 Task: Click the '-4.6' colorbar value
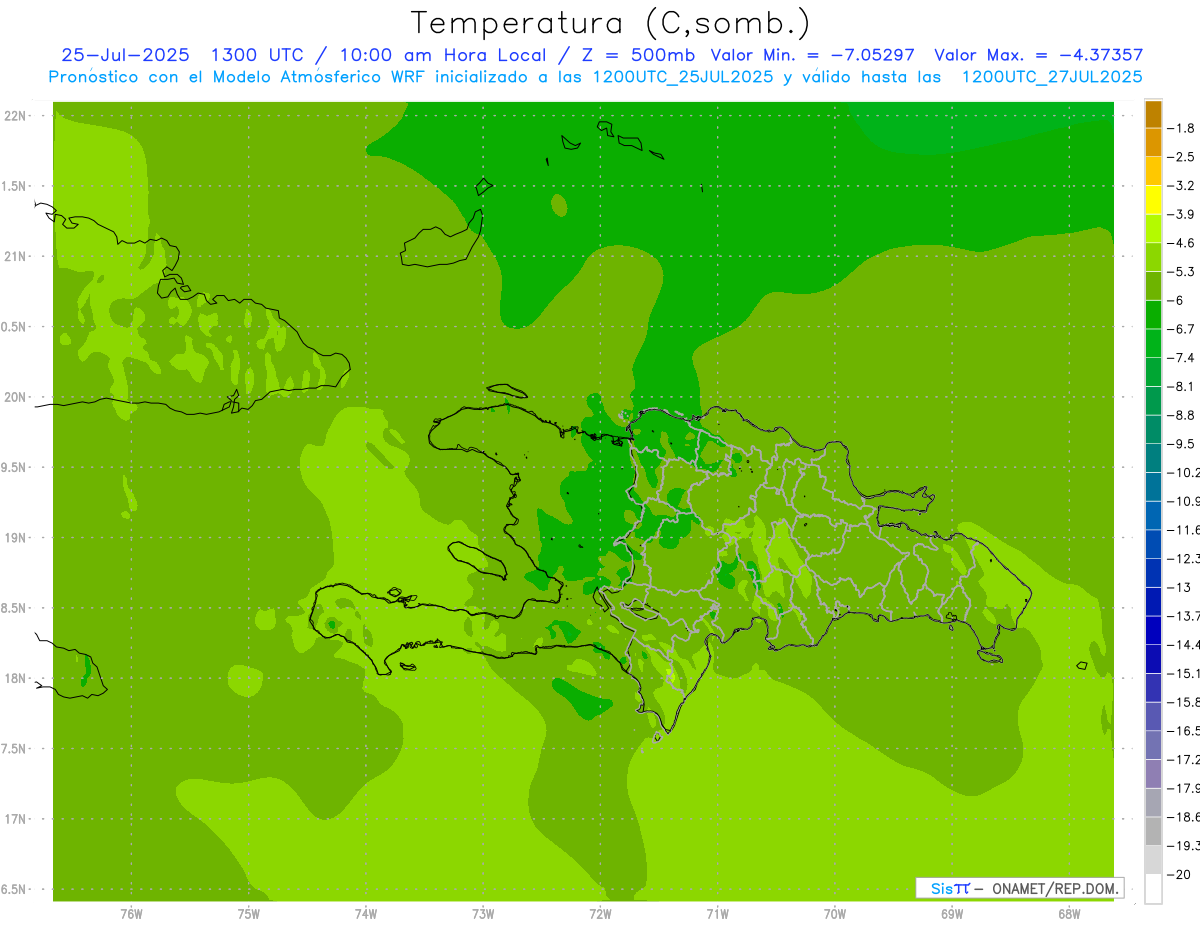1182,243
